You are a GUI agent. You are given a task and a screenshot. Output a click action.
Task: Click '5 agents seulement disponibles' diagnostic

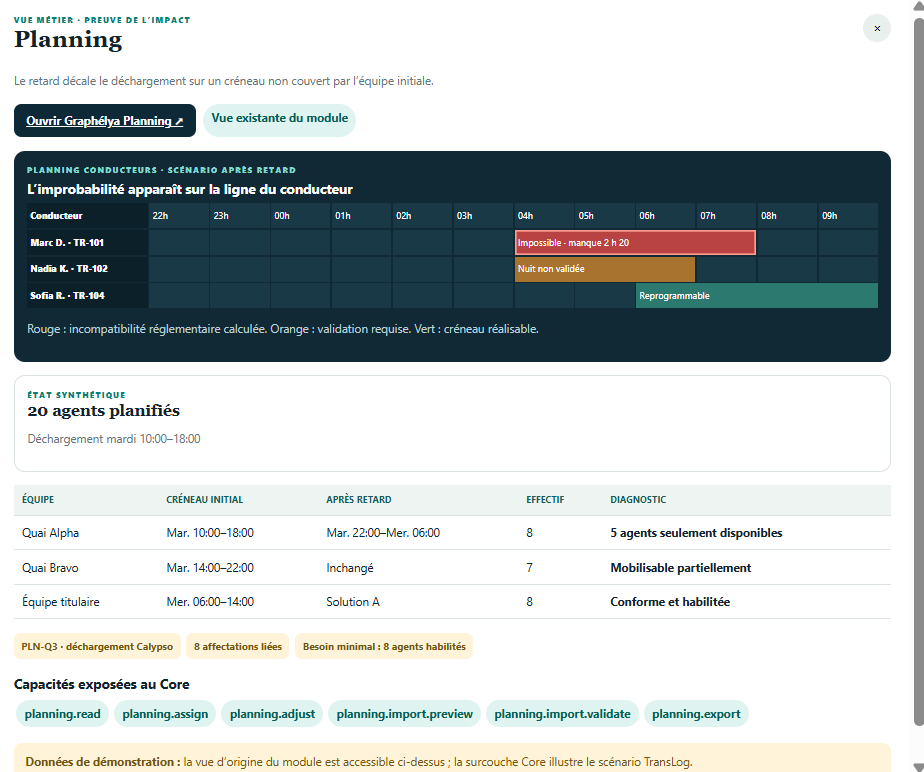point(697,533)
